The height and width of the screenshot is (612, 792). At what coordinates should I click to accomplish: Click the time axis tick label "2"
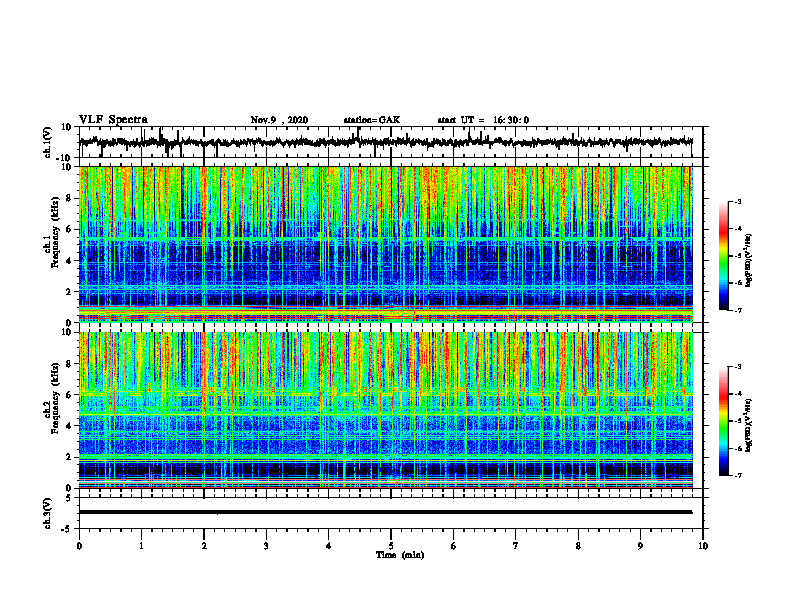(x=204, y=546)
